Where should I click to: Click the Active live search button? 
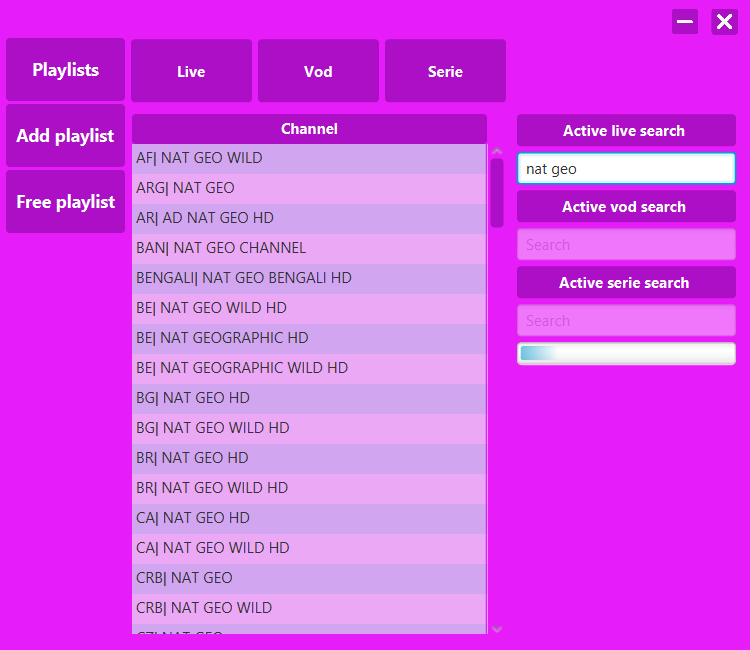pyautogui.click(x=626, y=130)
